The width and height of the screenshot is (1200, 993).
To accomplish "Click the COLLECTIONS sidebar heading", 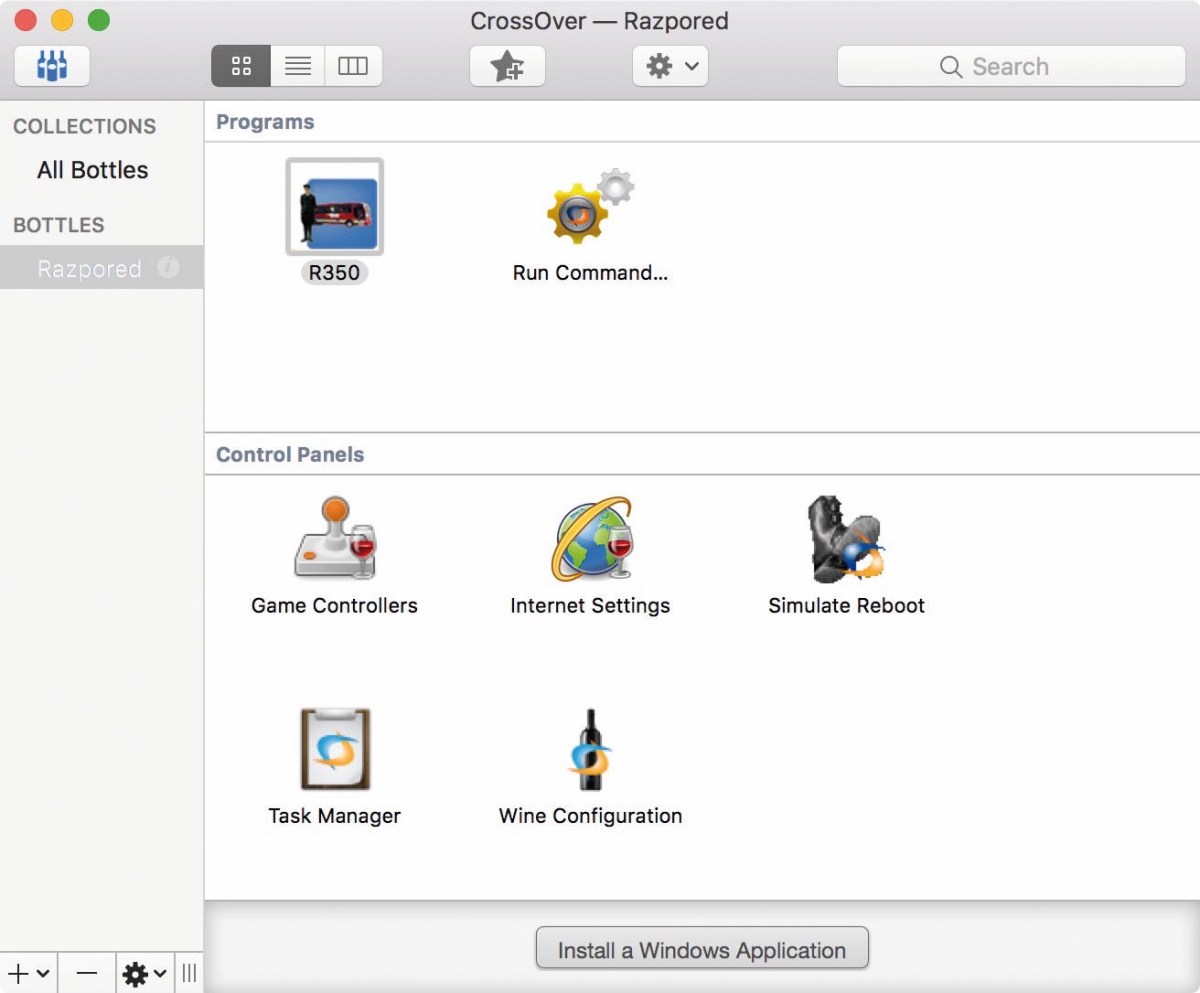I will pyautogui.click(x=84, y=126).
